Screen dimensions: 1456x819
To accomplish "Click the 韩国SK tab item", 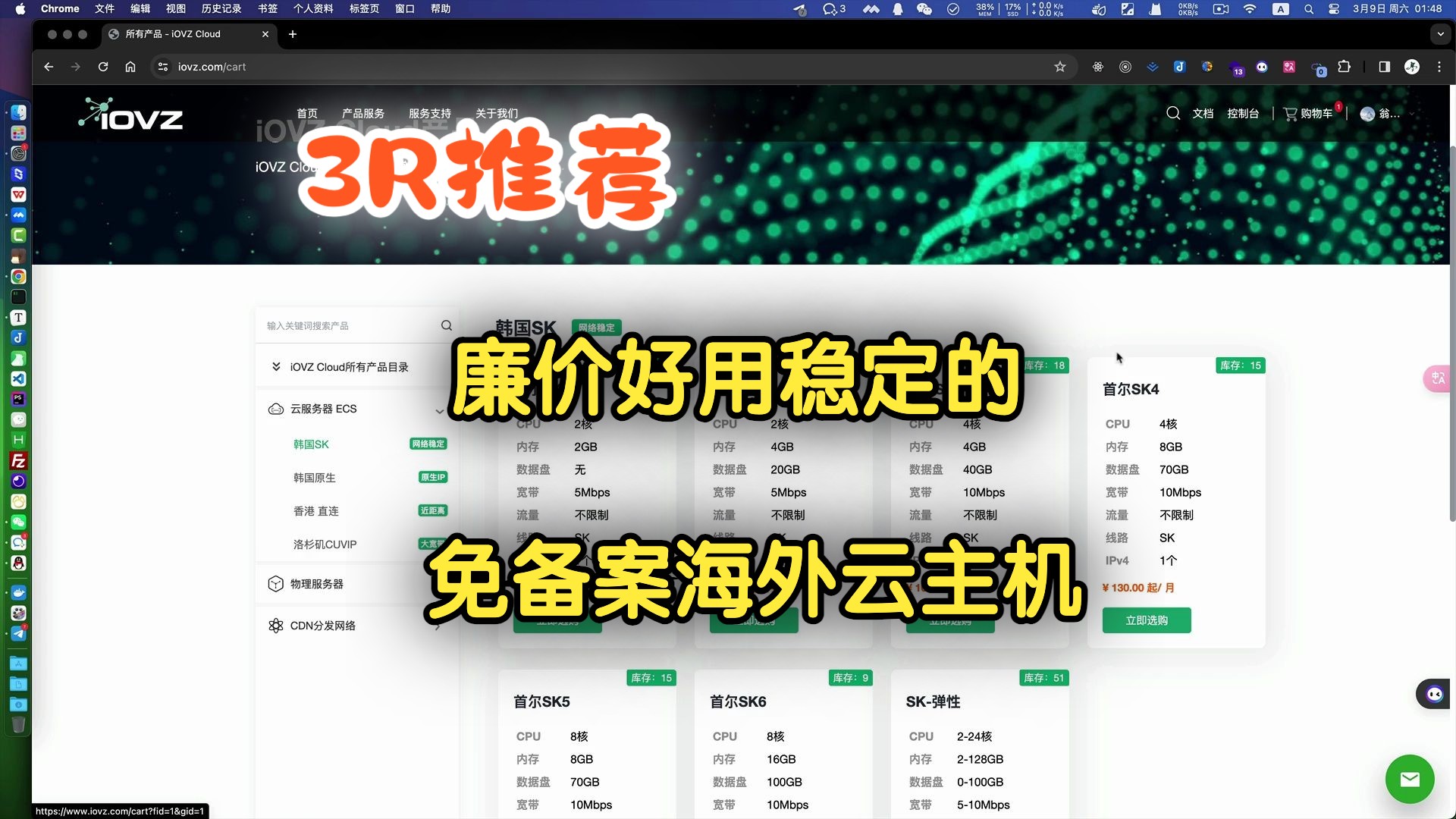I will (311, 443).
